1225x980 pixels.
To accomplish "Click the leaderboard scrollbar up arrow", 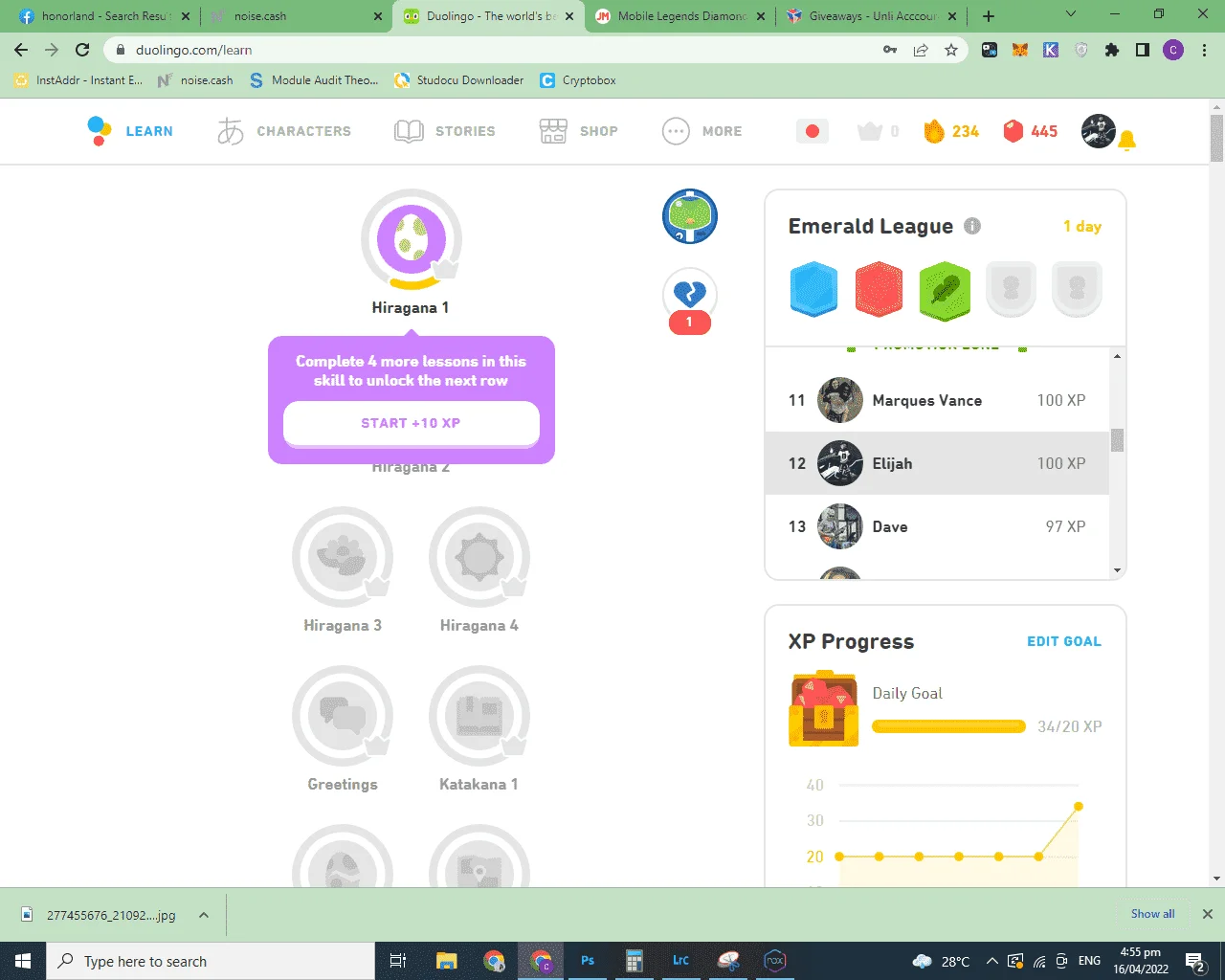I will point(1117,356).
